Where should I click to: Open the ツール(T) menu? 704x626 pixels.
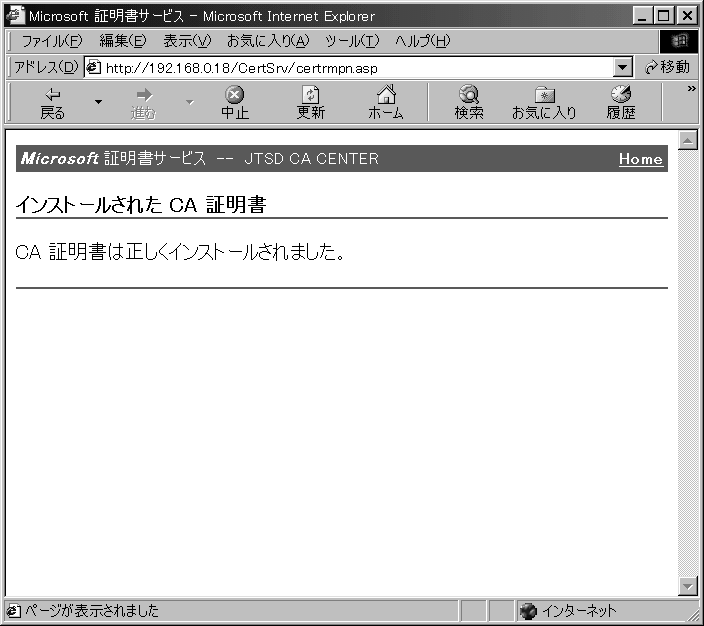[x=352, y=41]
